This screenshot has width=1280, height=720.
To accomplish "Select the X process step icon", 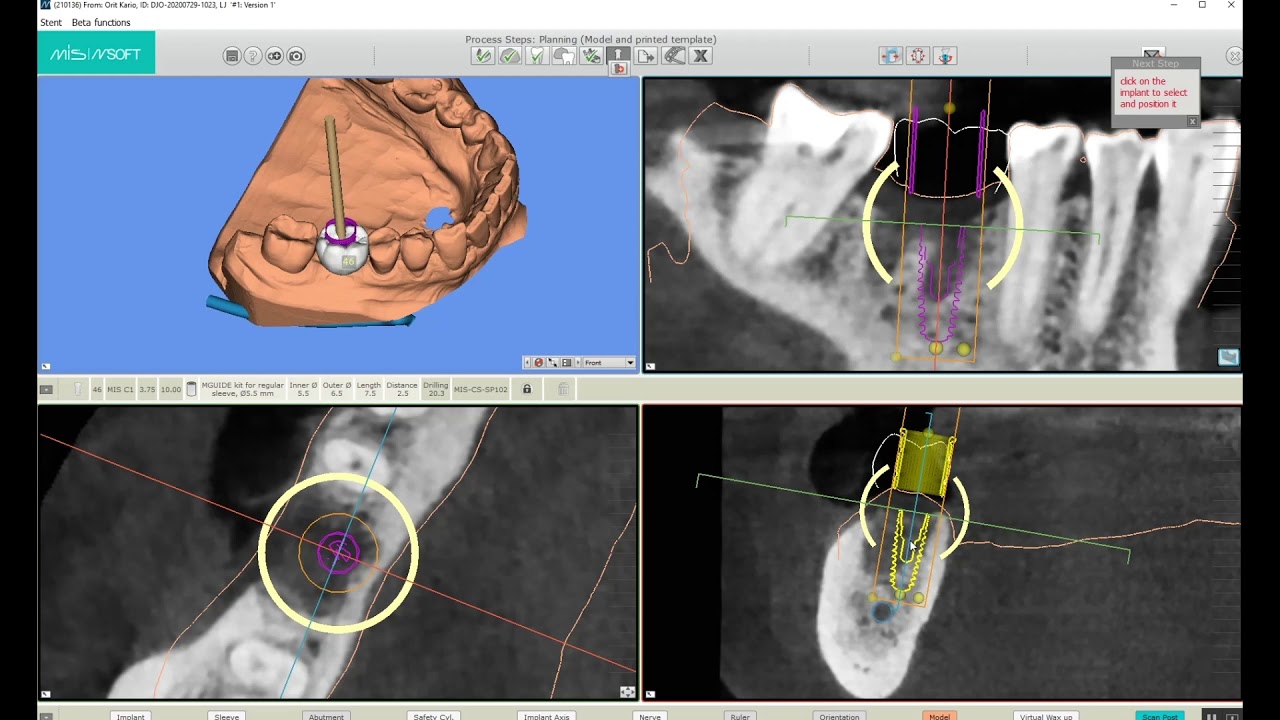I will (x=700, y=56).
